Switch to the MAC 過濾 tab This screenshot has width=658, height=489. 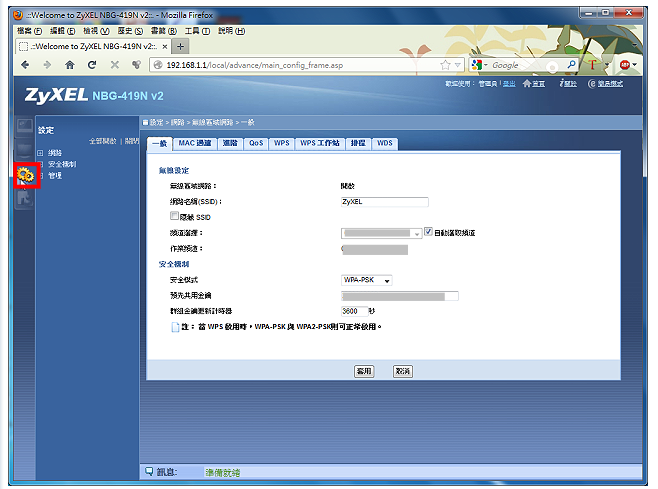[x=195, y=143]
